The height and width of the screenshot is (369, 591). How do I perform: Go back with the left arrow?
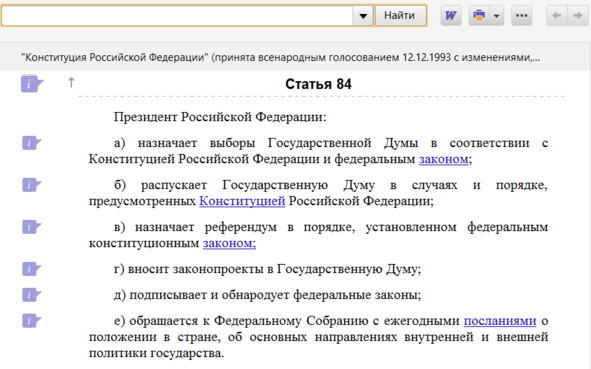(556, 15)
